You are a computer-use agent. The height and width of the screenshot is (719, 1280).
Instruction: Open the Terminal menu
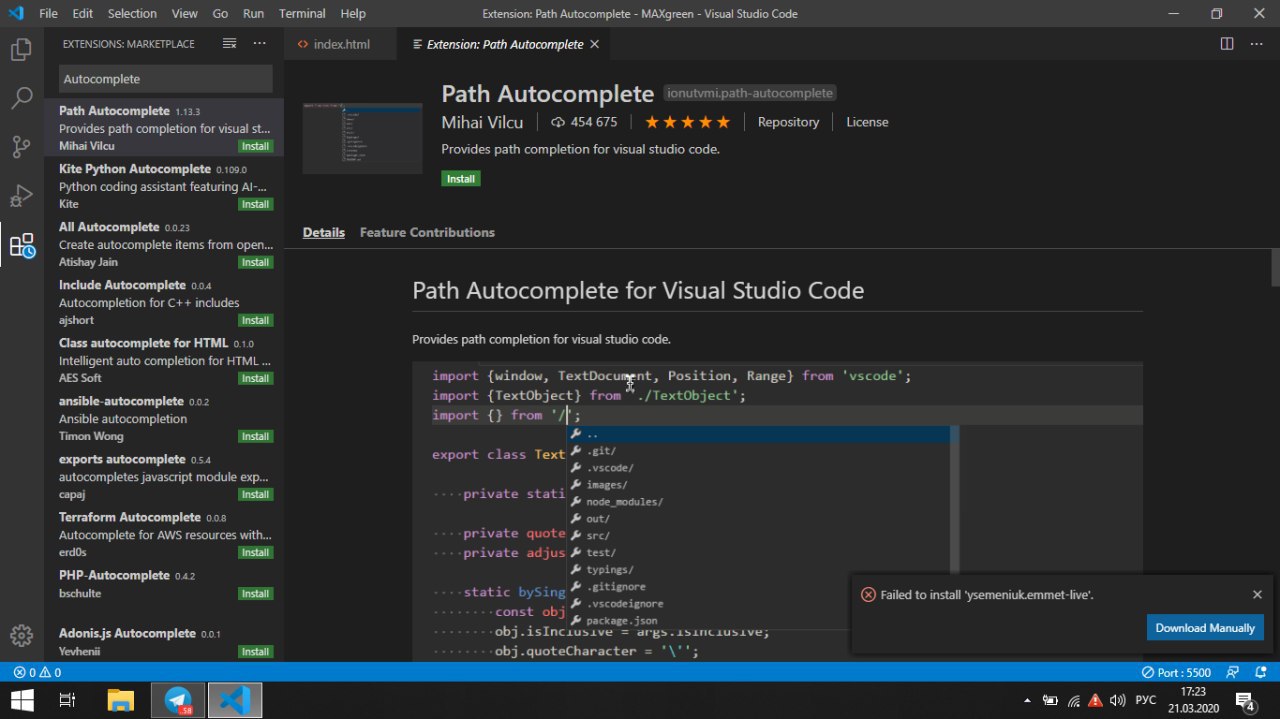tap(302, 14)
